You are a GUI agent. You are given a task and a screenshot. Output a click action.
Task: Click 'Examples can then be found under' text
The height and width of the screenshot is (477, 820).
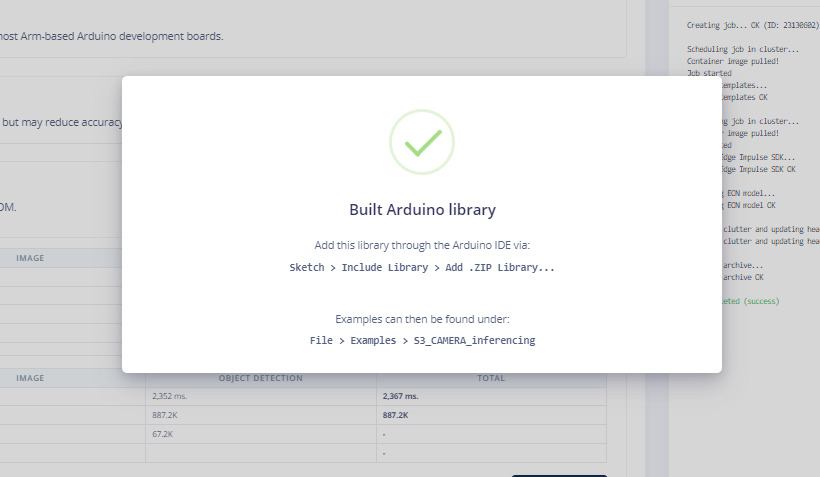click(422, 319)
